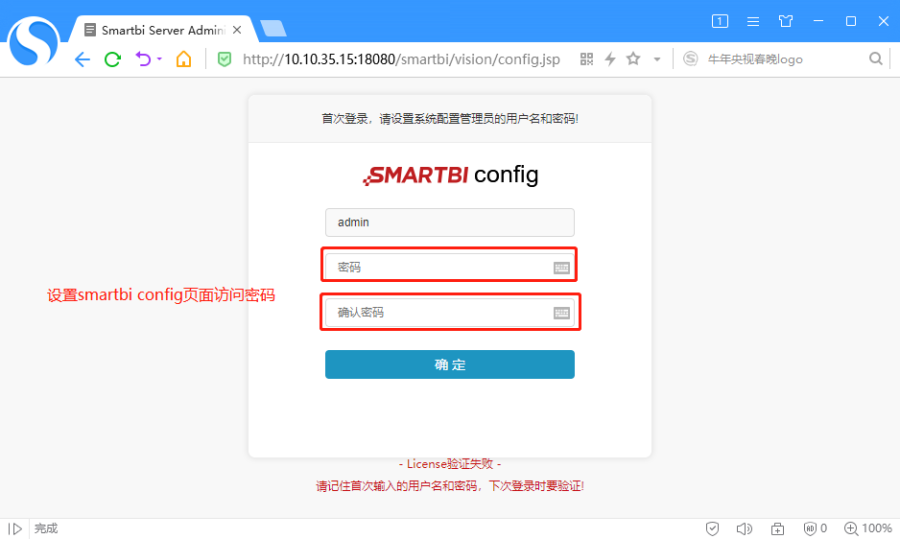This screenshot has height=539, width=900.
Task: Open the browser hamburger menu
Action: [753, 21]
